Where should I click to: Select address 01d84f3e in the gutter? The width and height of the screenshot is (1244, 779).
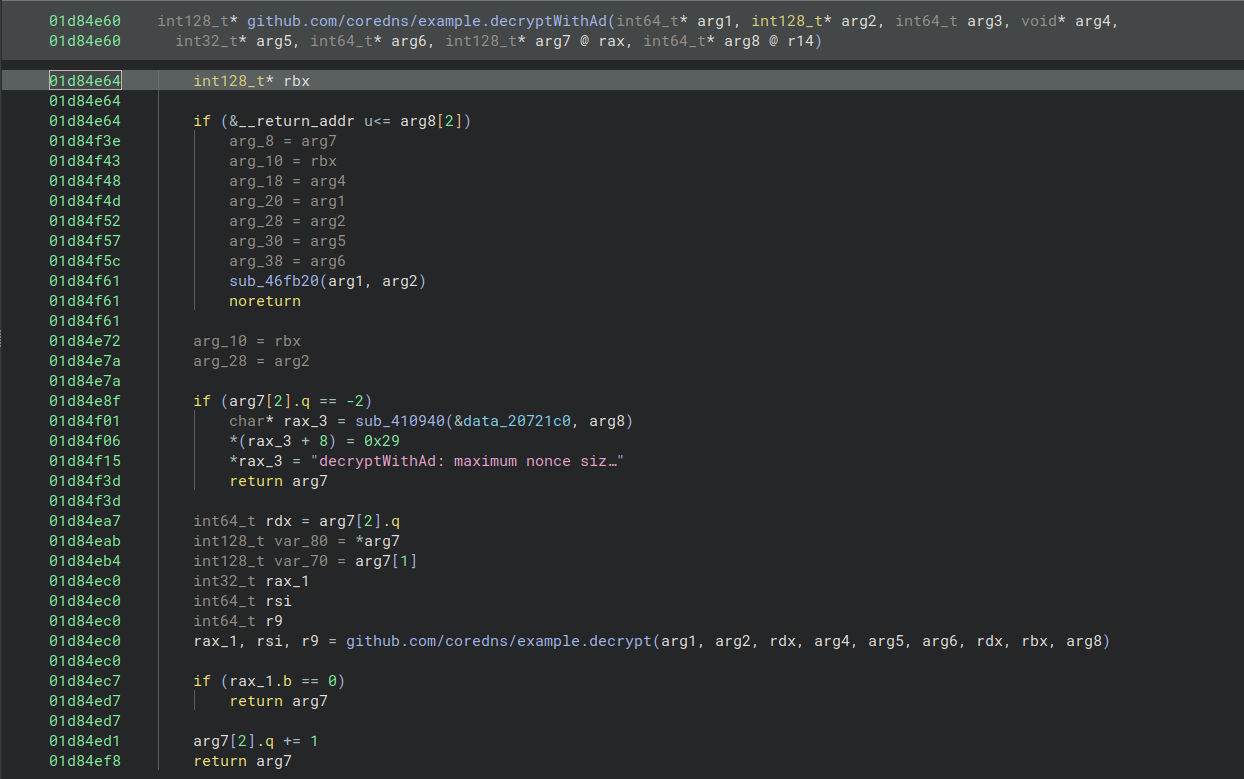click(x=85, y=141)
